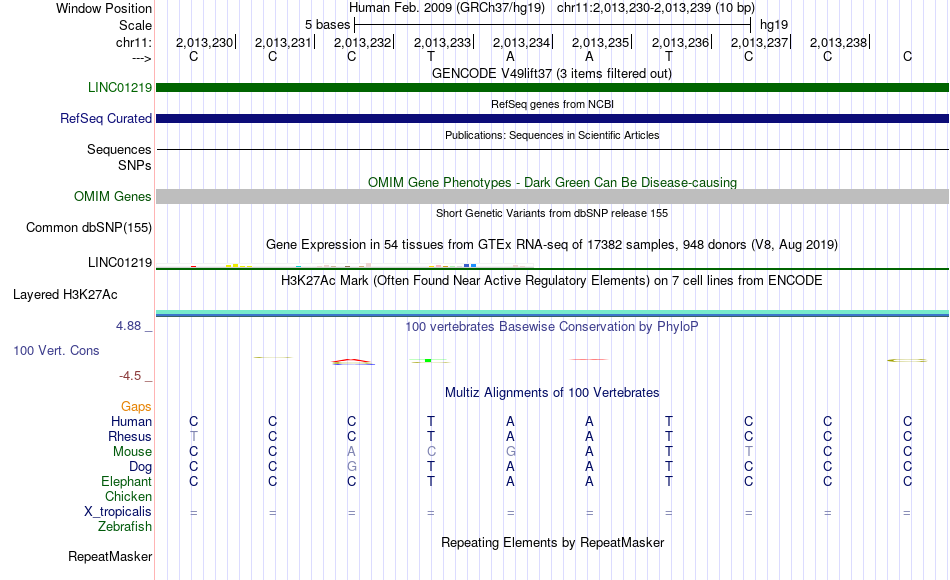The image size is (950, 580).
Task: Select the X_tropicalis species row label
Action: (x=118, y=512)
